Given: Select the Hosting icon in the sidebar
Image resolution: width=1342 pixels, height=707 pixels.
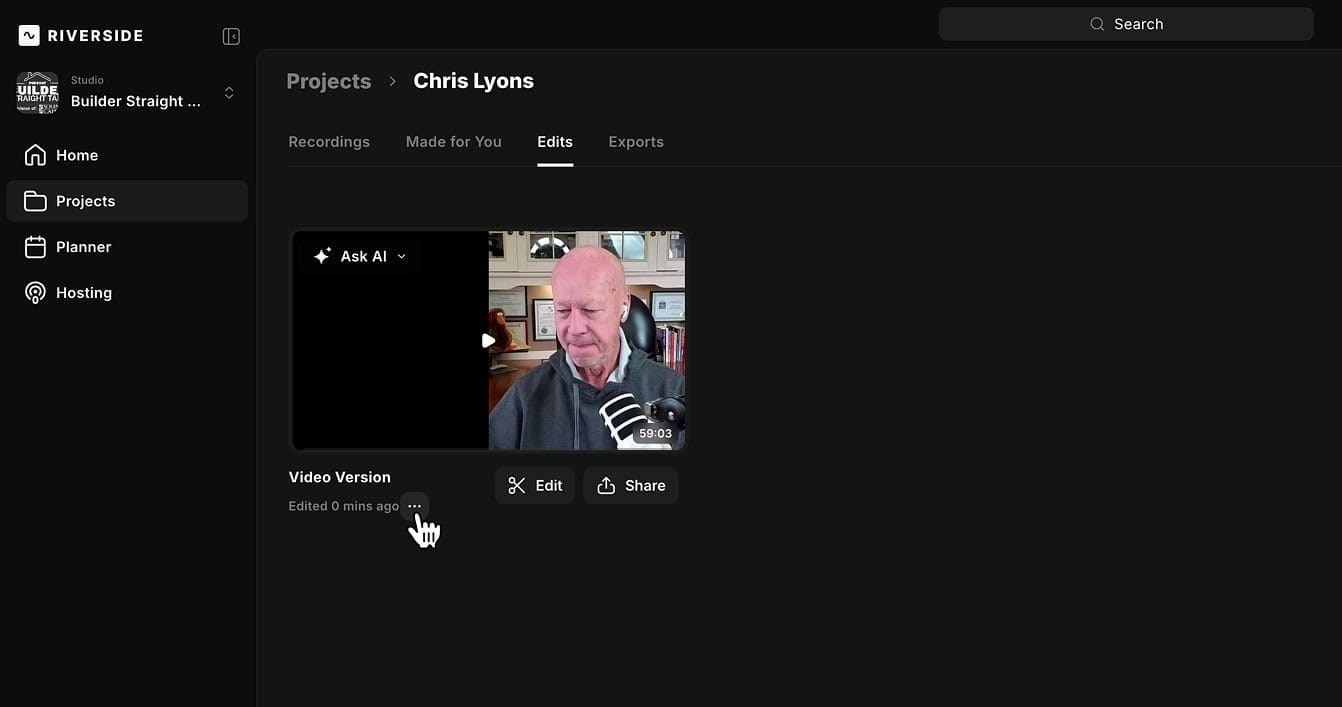Looking at the screenshot, I should click(35, 292).
